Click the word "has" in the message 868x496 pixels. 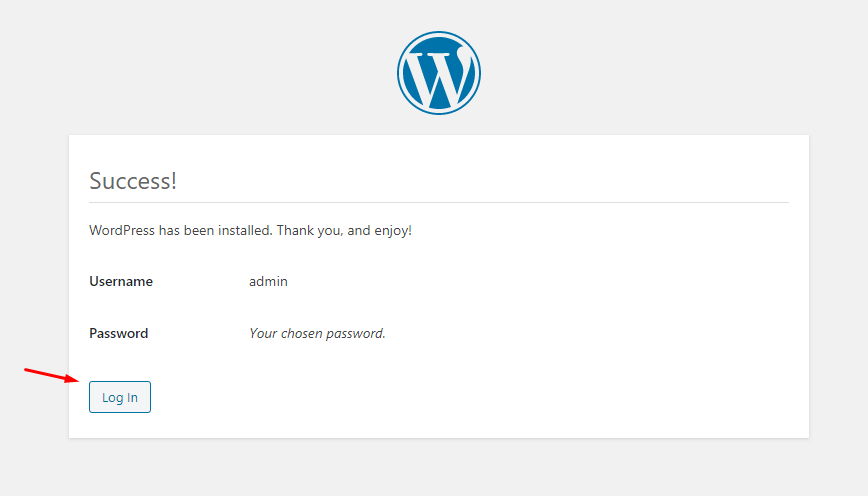[170, 230]
